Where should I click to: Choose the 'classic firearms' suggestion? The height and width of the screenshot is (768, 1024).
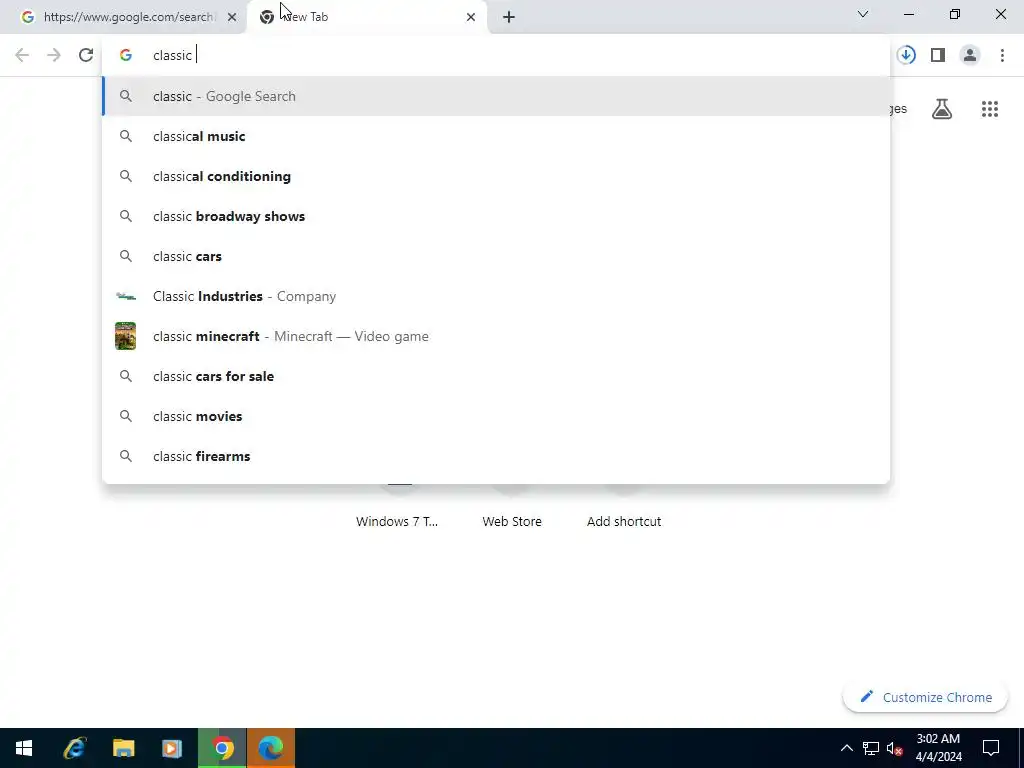tap(496, 456)
